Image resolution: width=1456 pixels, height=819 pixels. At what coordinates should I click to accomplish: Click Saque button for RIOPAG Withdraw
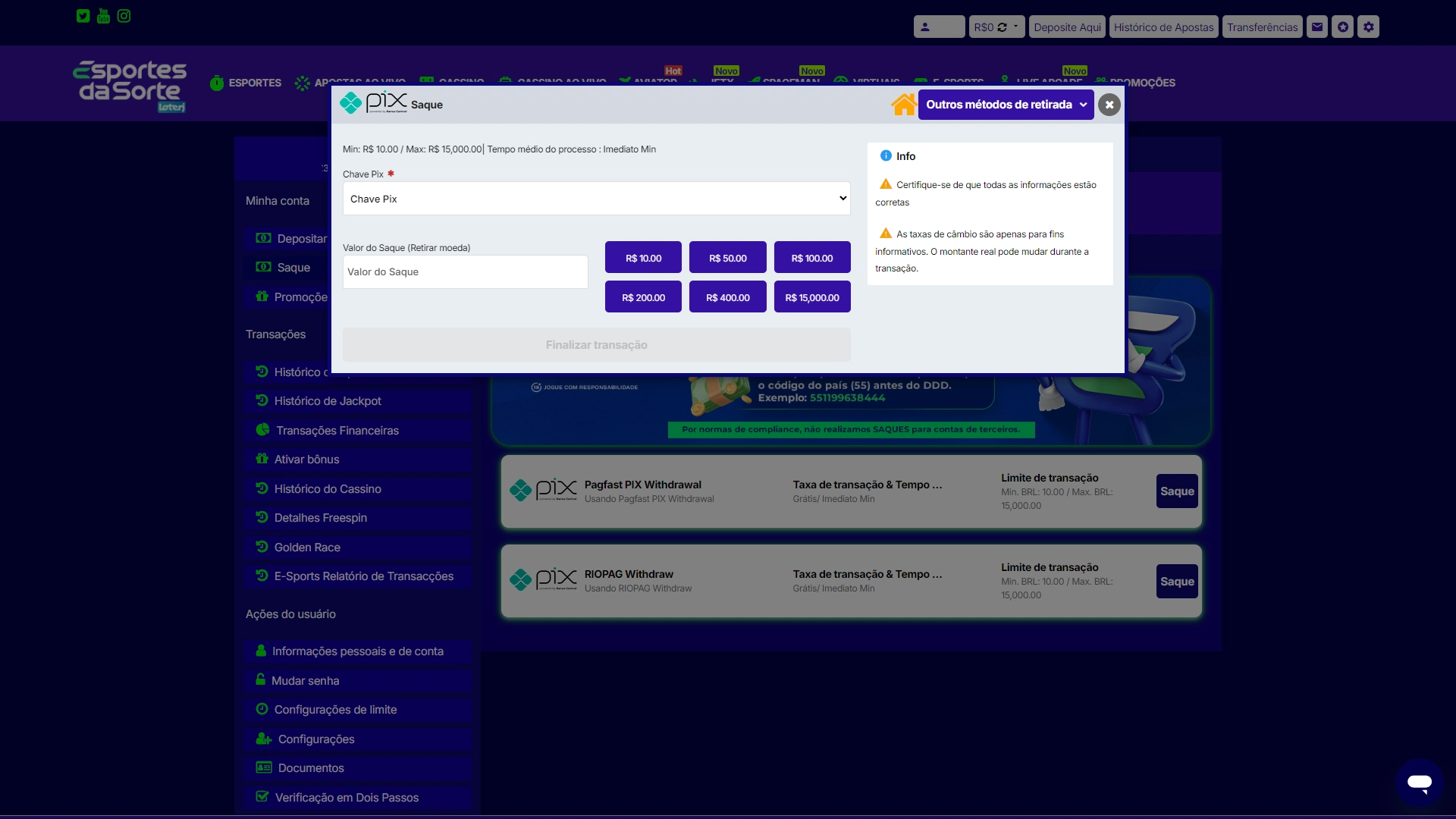tap(1177, 582)
